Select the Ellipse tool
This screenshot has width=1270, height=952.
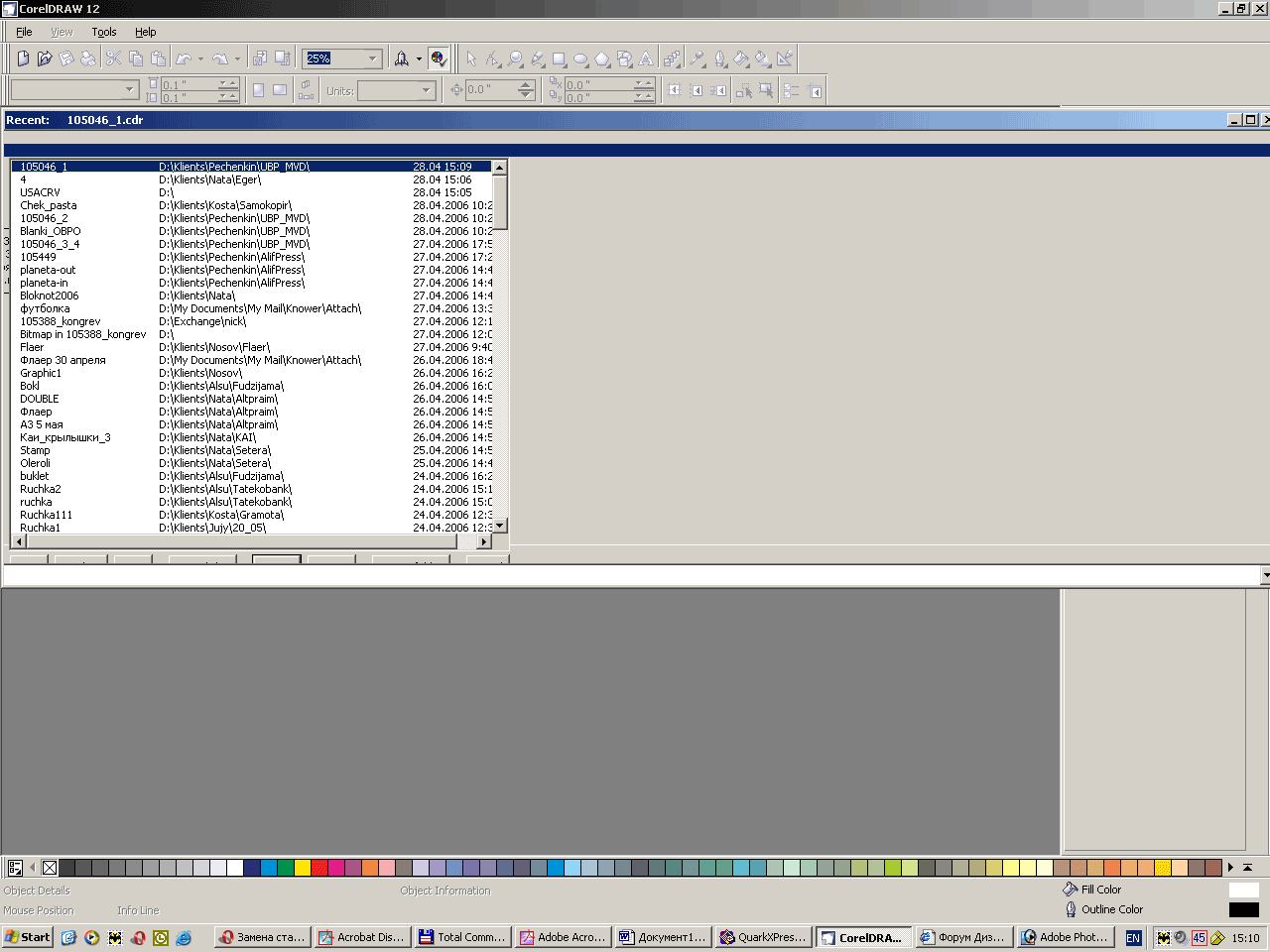click(580, 59)
